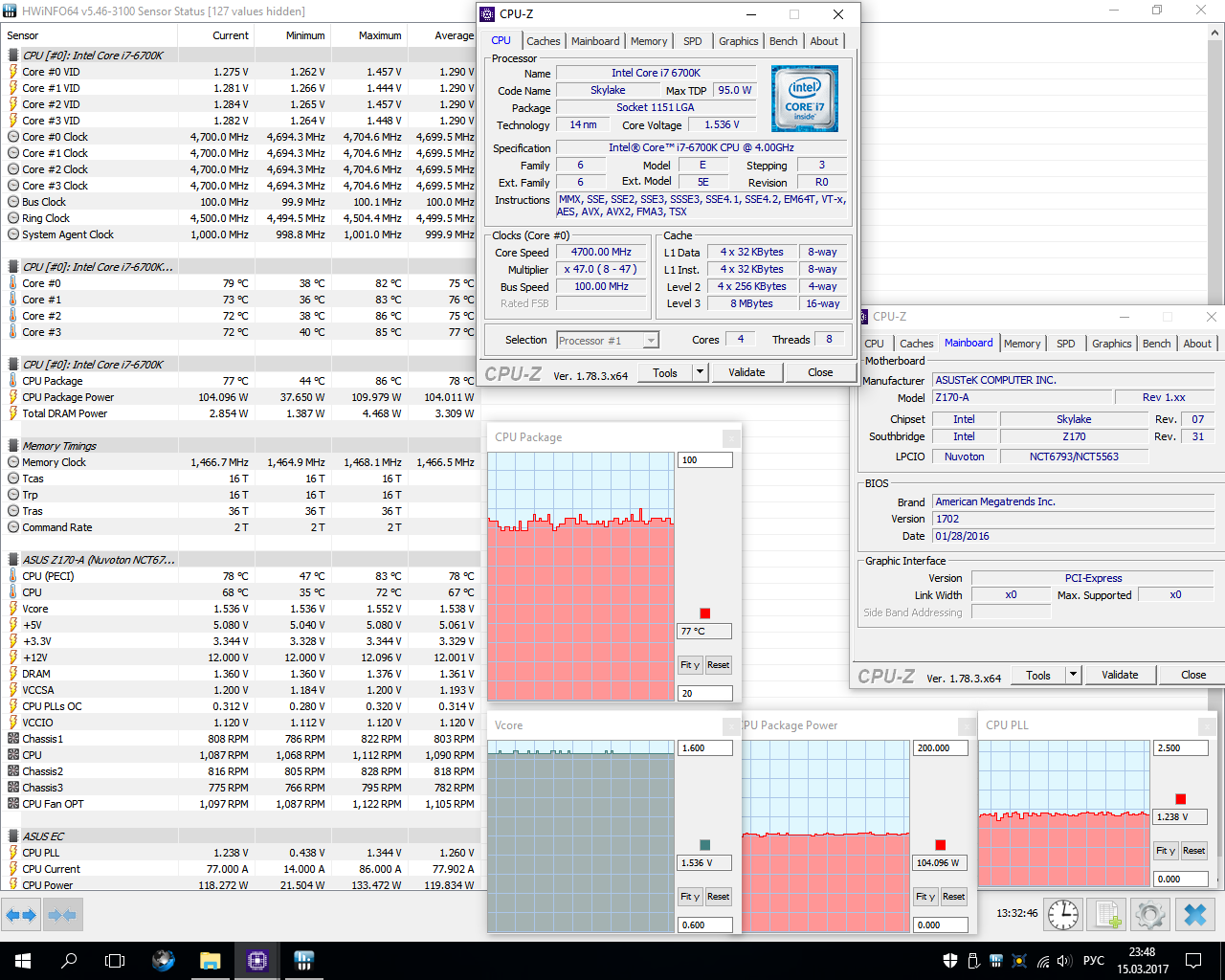
Task: Click the red color swatch on the CPU Package graph
Action: click(705, 613)
